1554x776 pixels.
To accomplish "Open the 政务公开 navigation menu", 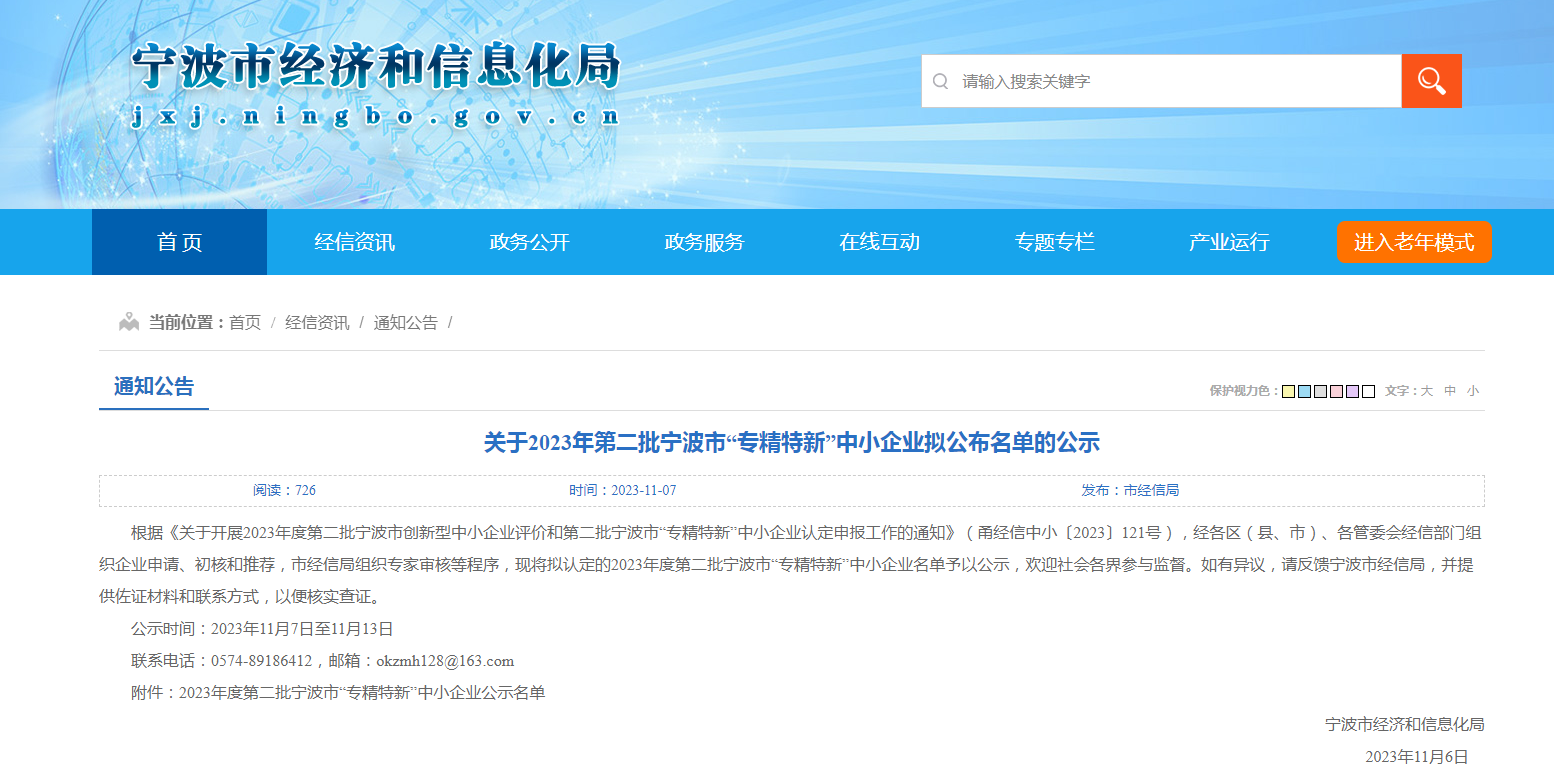I will coord(530,242).
